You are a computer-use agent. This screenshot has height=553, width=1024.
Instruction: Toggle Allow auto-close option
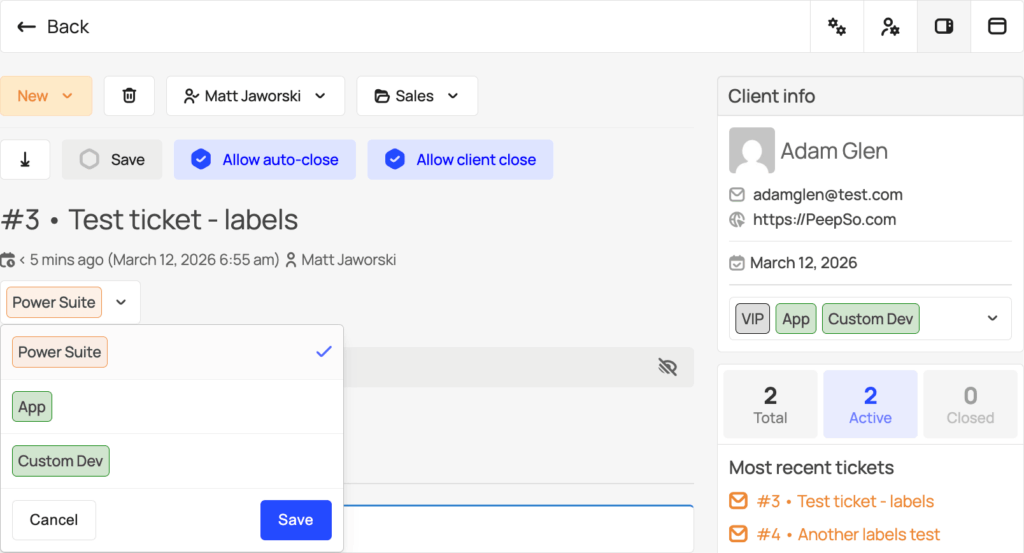point(264,160)
